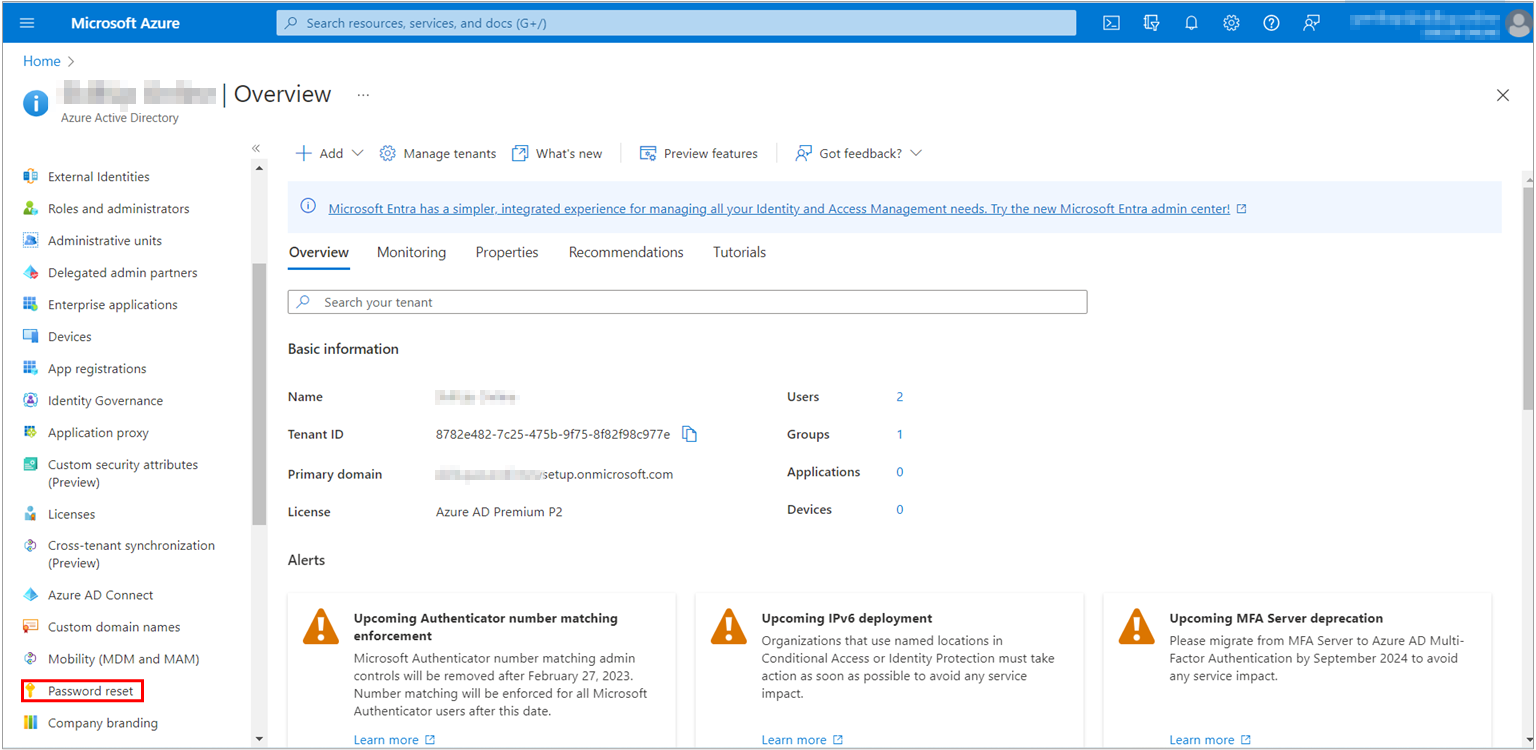Click the sidebar scrollbar up arrow
The image size is (1536, 750).
pyautogui.click(x=259, y=167)
